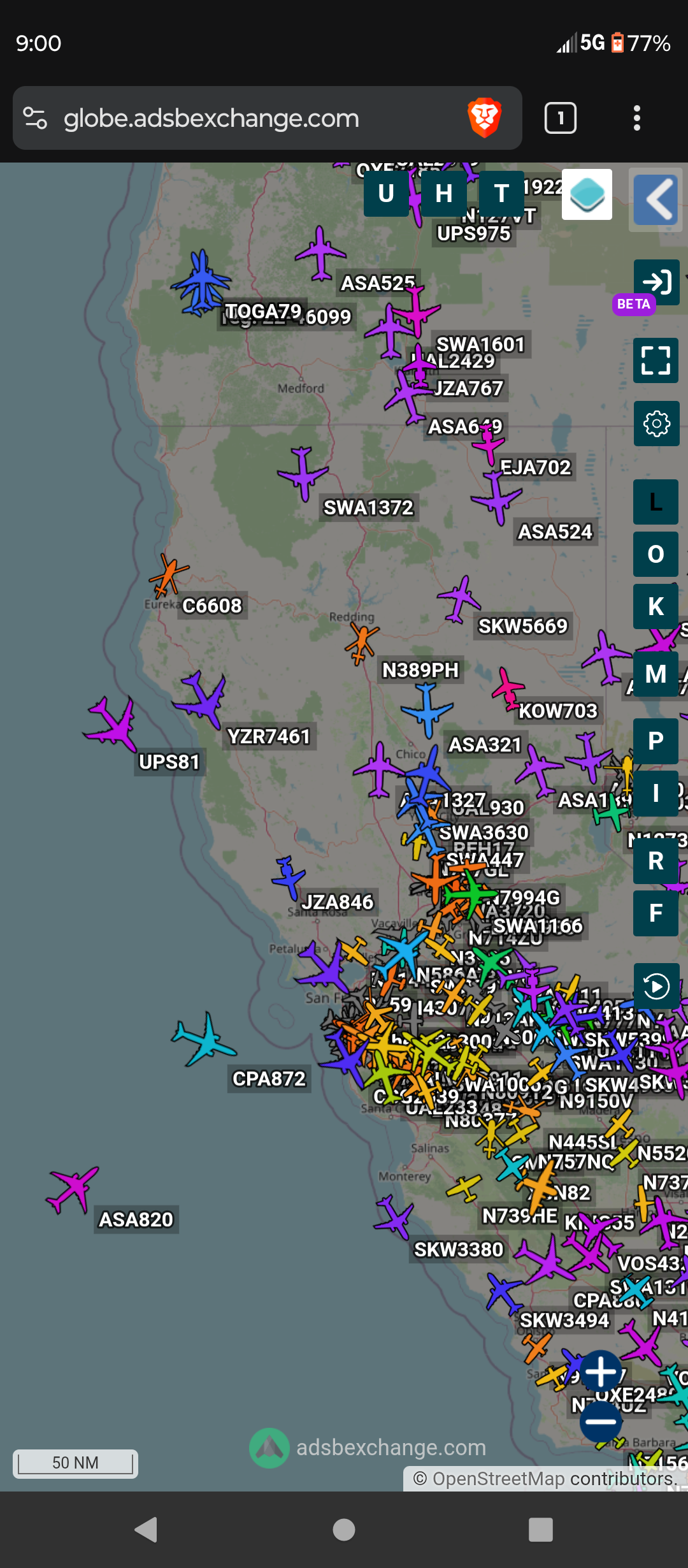The height and width of the screenshot is (1568, 688).
Task: Click the SWA1166 callsign label
Action: click(x=538, y=926)
